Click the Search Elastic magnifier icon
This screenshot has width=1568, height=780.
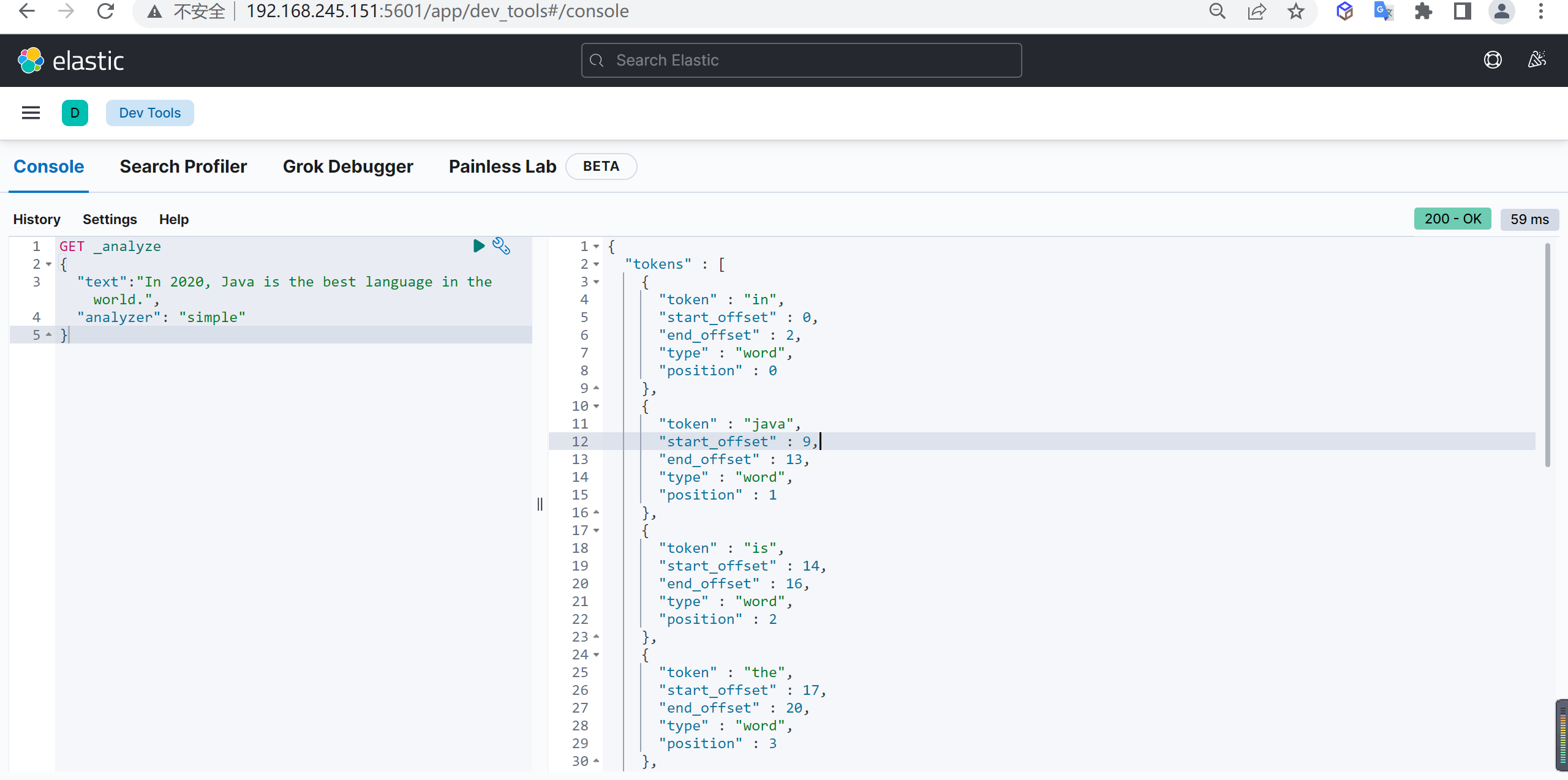point(597,61)
